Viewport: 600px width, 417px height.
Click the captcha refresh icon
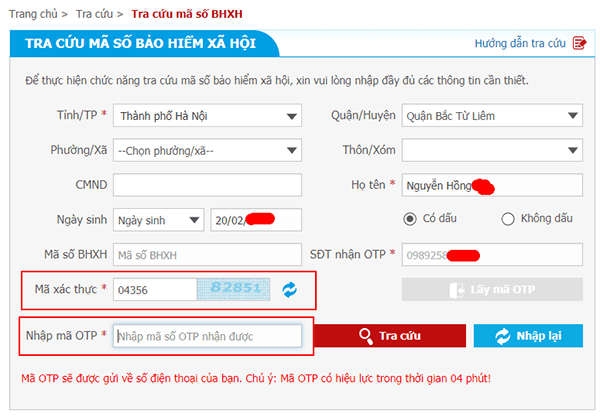289,289
